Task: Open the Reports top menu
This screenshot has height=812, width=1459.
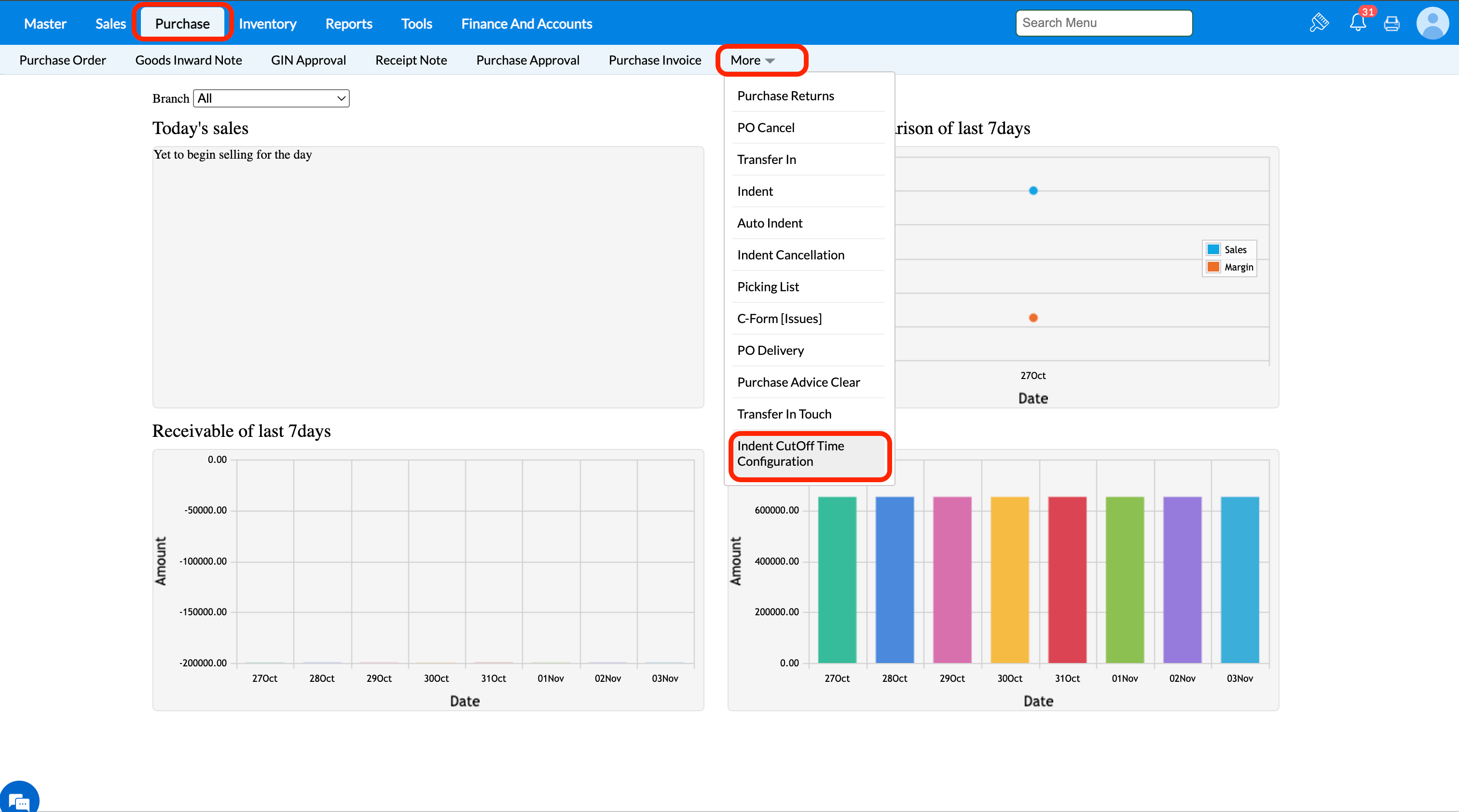Action: (x=348, y=24)
